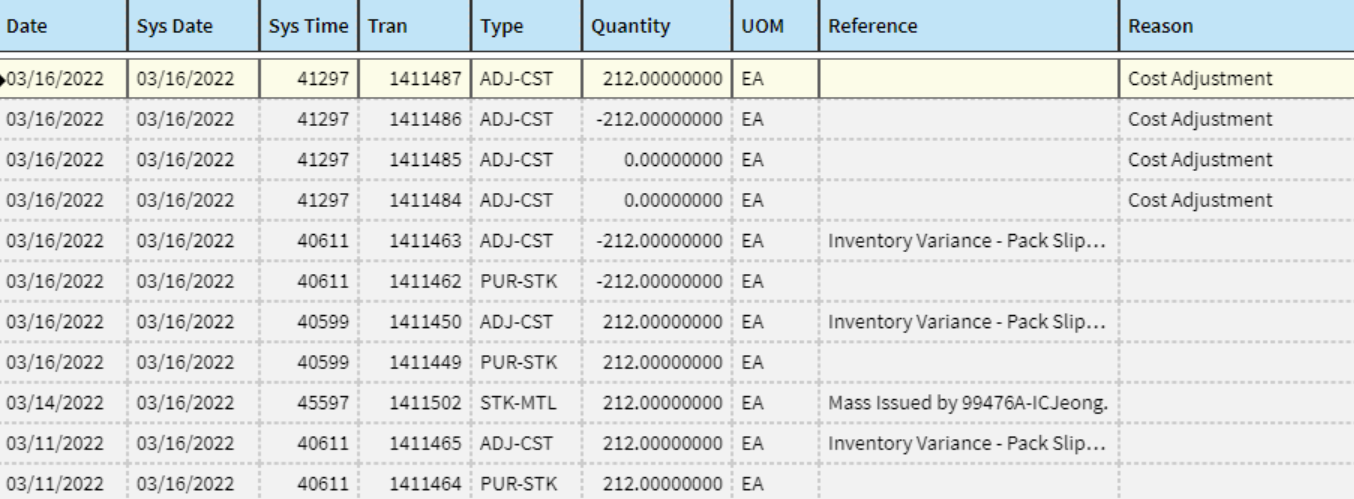Sort by the Reason column header
This screenshot has width=1354, height=499.
point(1237,26)
